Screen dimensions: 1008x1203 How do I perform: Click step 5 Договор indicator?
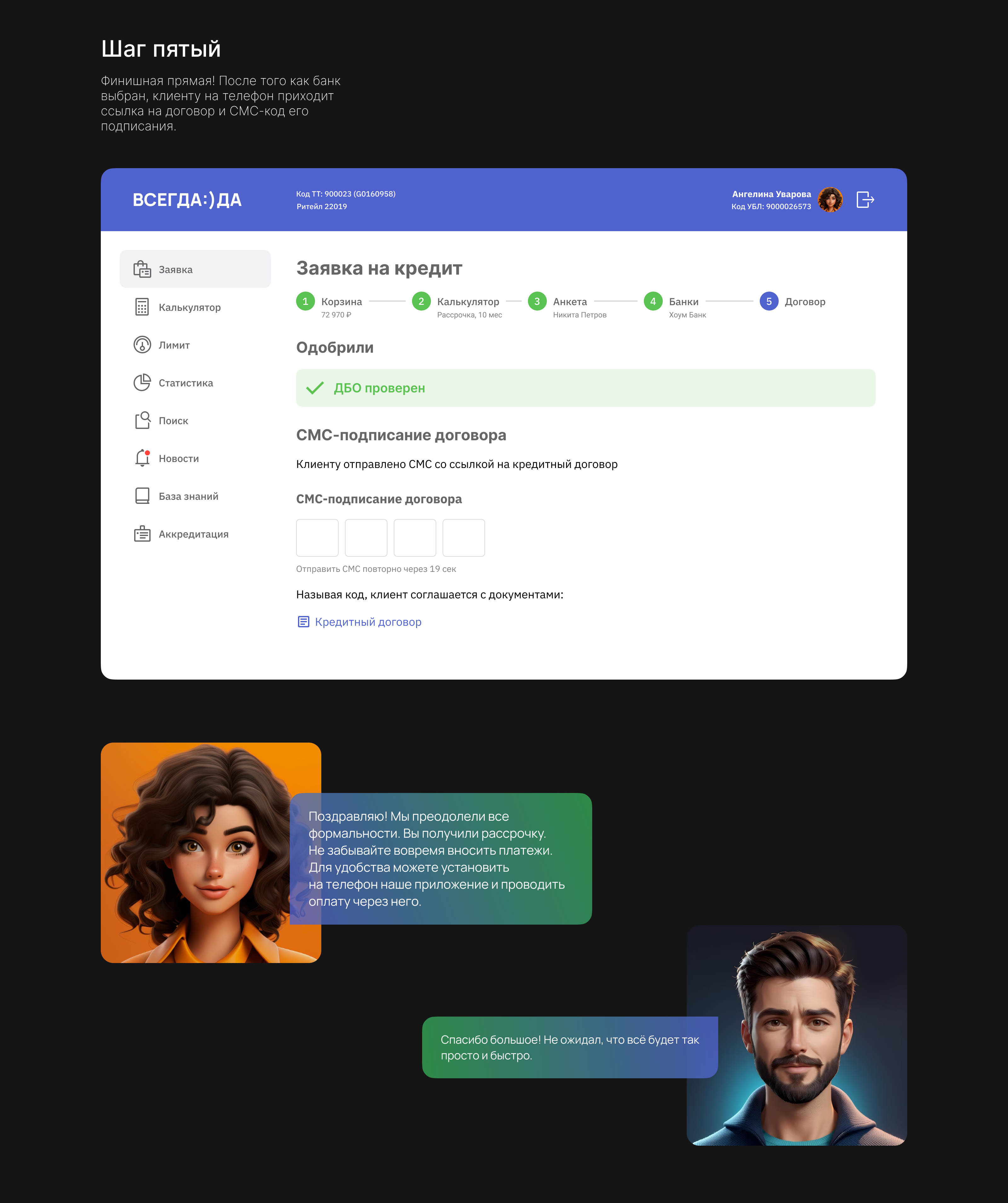[769, 301]
